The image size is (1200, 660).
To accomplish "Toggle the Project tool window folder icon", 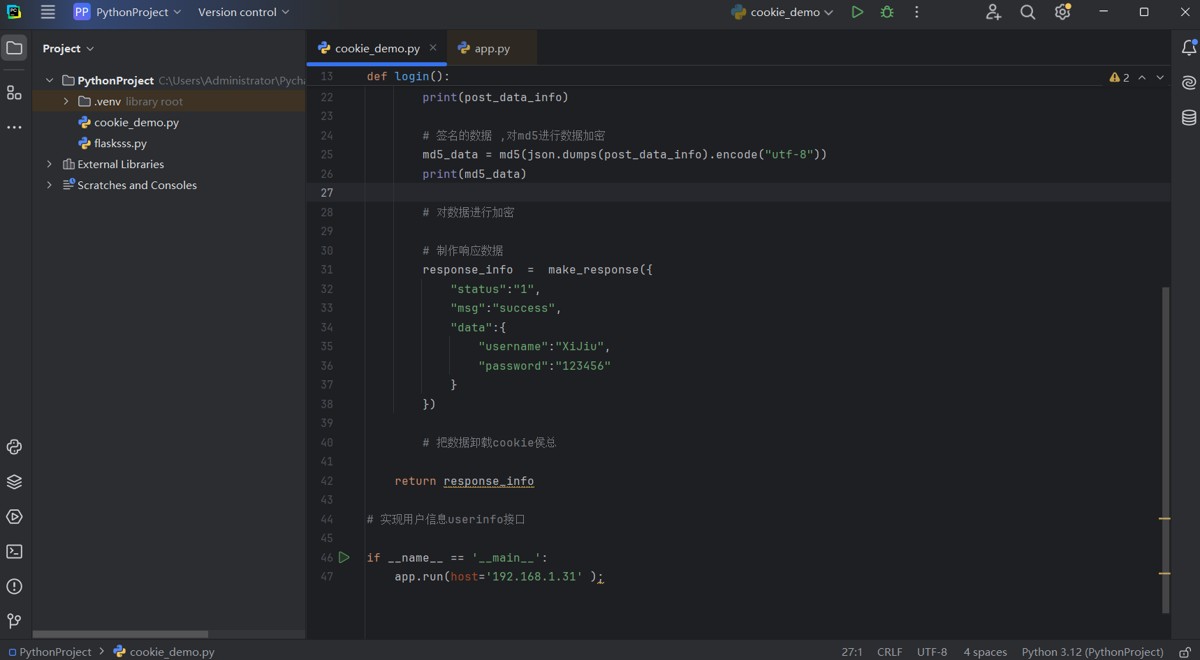I will (14, 48).
